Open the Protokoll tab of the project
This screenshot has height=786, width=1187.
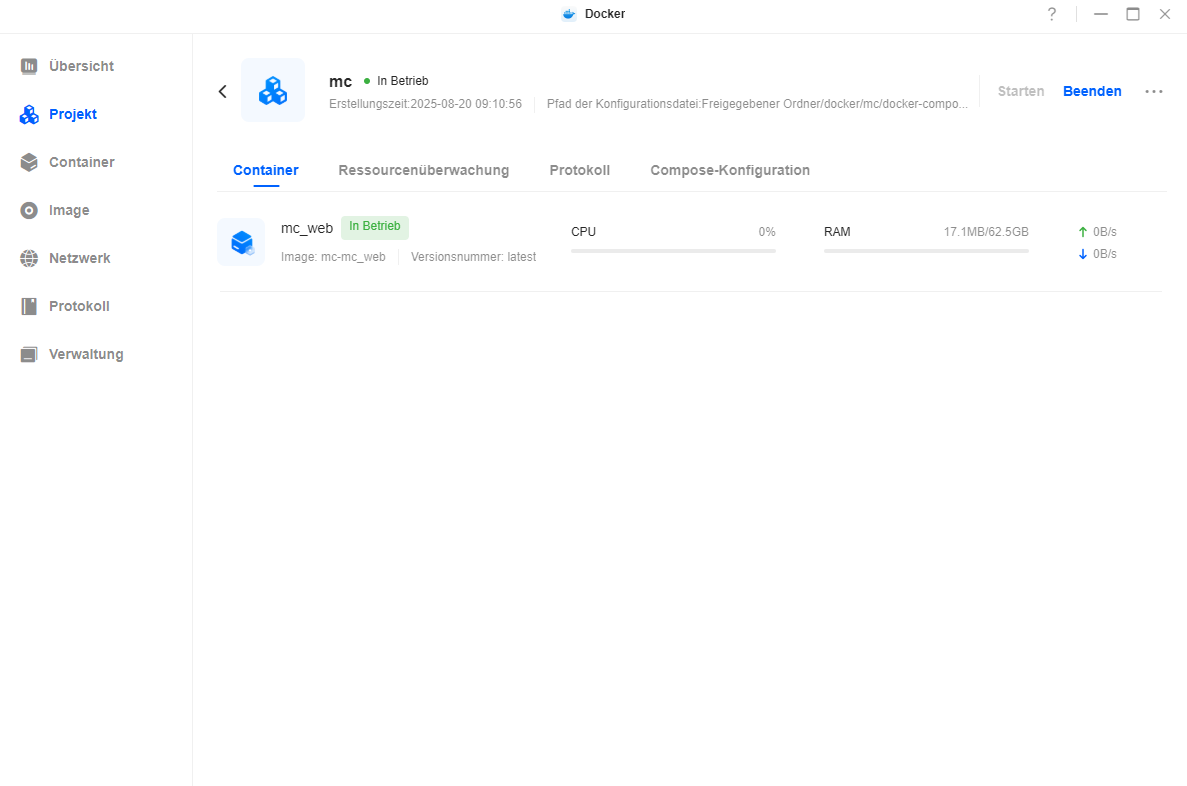point(579,170)
